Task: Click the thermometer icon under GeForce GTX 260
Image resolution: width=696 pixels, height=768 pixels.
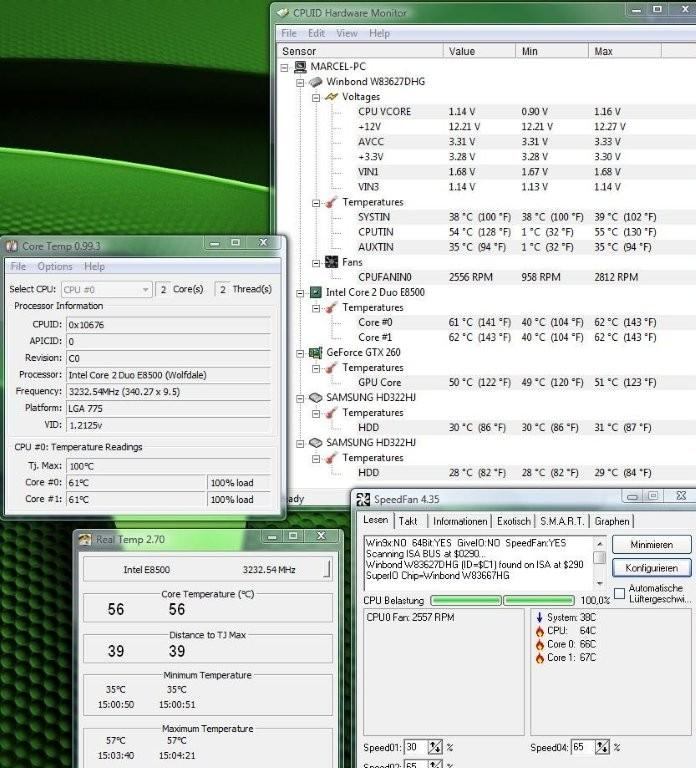Action: 332,367
